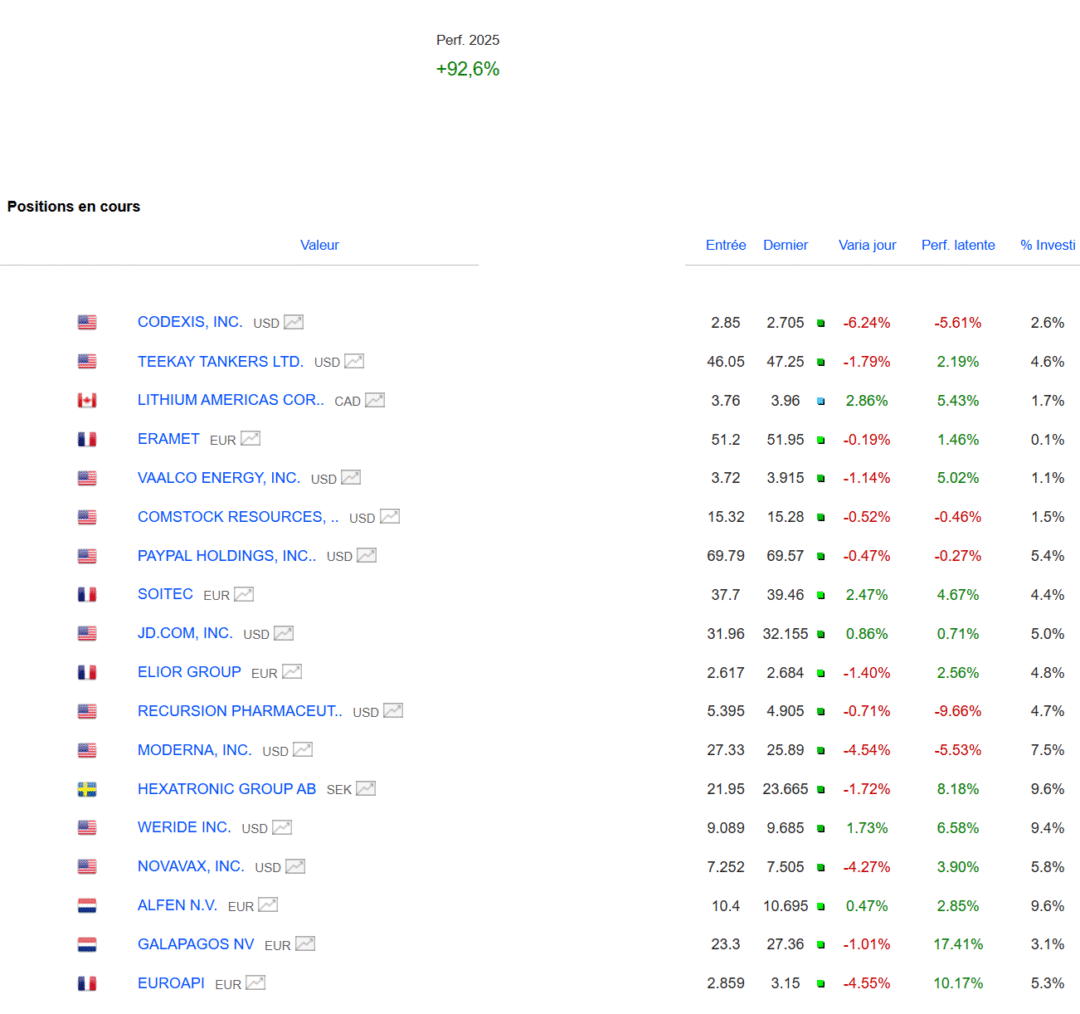This screenshot has height=1014, width=1080.
Task: Open the chart icon next to WERIDE INC.
Action: [282, 827]
